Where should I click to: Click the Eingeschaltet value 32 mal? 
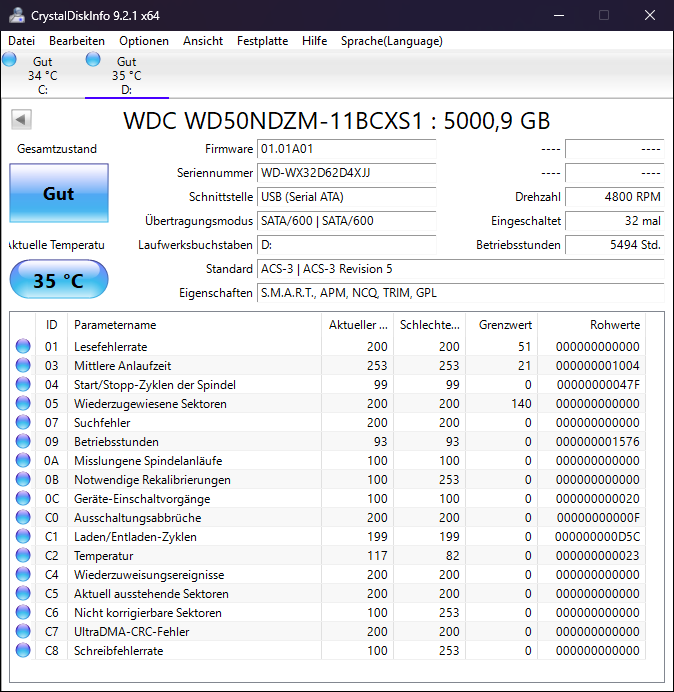coord(615,221)
